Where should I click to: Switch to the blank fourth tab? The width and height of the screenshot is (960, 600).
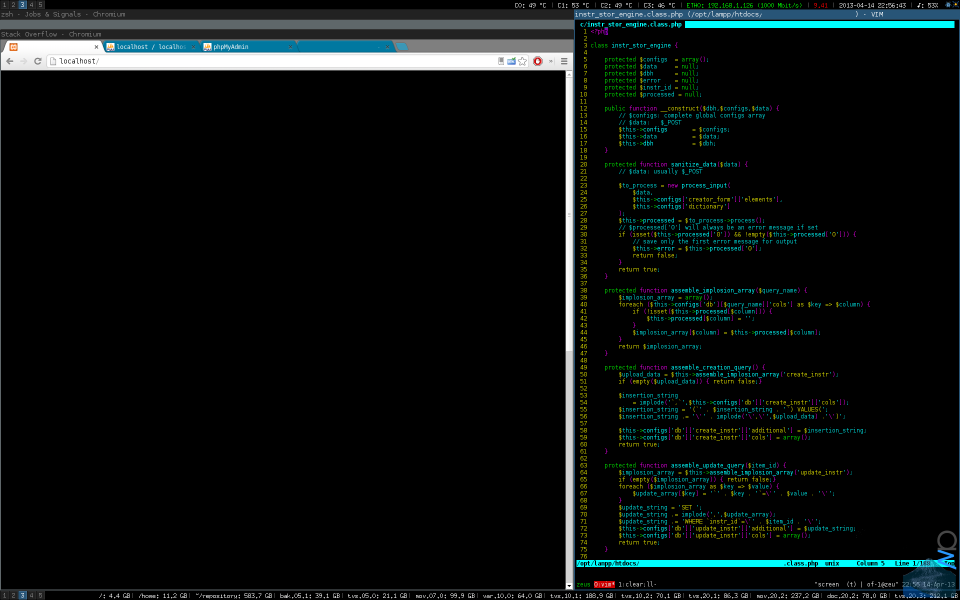coord(346,47)
